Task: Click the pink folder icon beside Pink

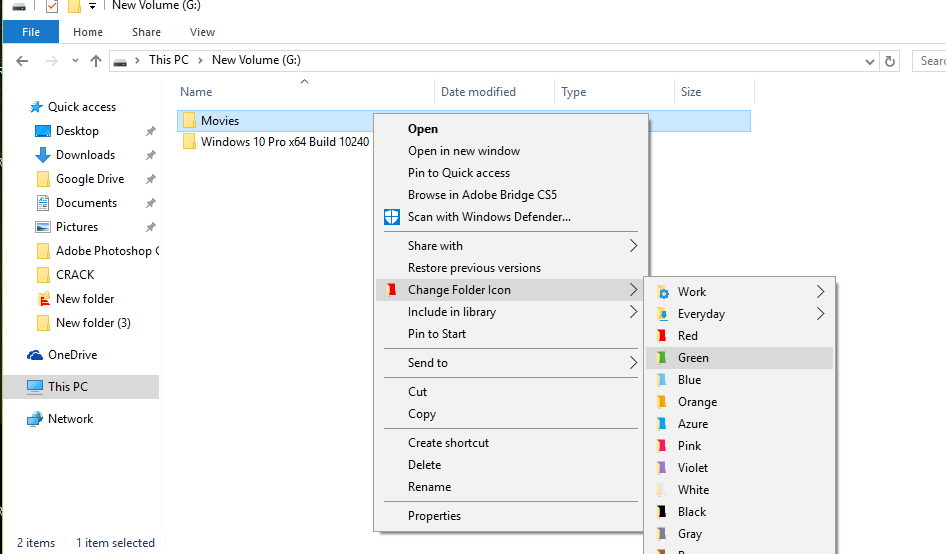Action: (661, 446)
